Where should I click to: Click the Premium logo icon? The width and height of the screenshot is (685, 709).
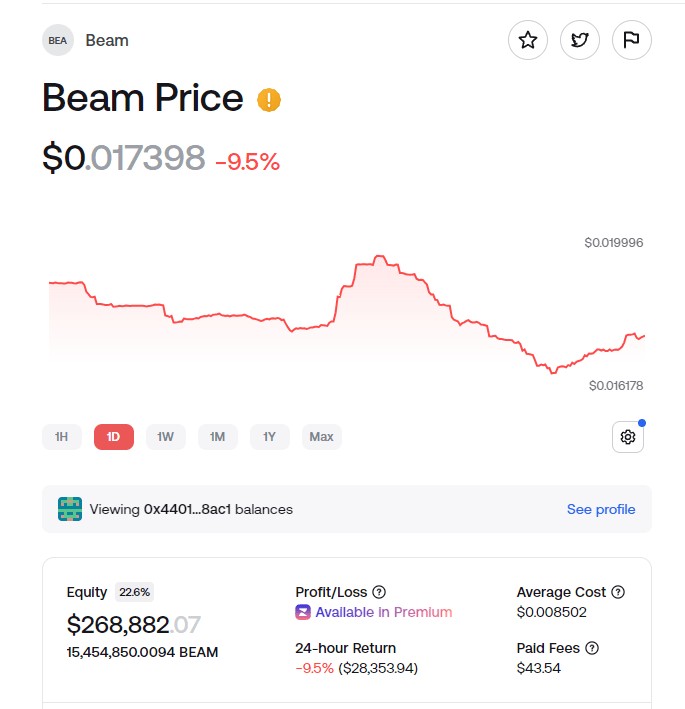click(x=303, y=612)
